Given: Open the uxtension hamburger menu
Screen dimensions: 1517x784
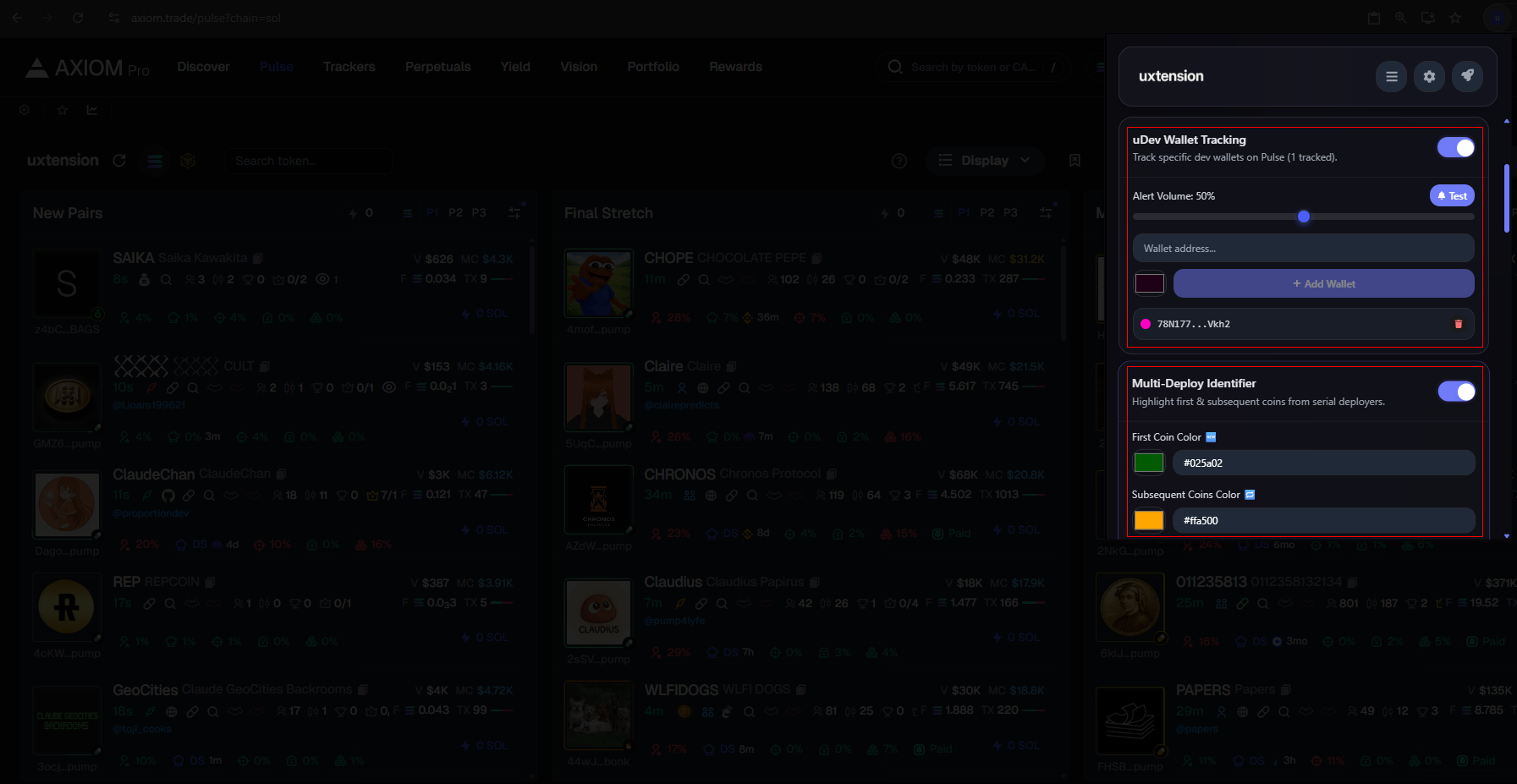Looking at the screenshot, I should [x=1391, y=76].
